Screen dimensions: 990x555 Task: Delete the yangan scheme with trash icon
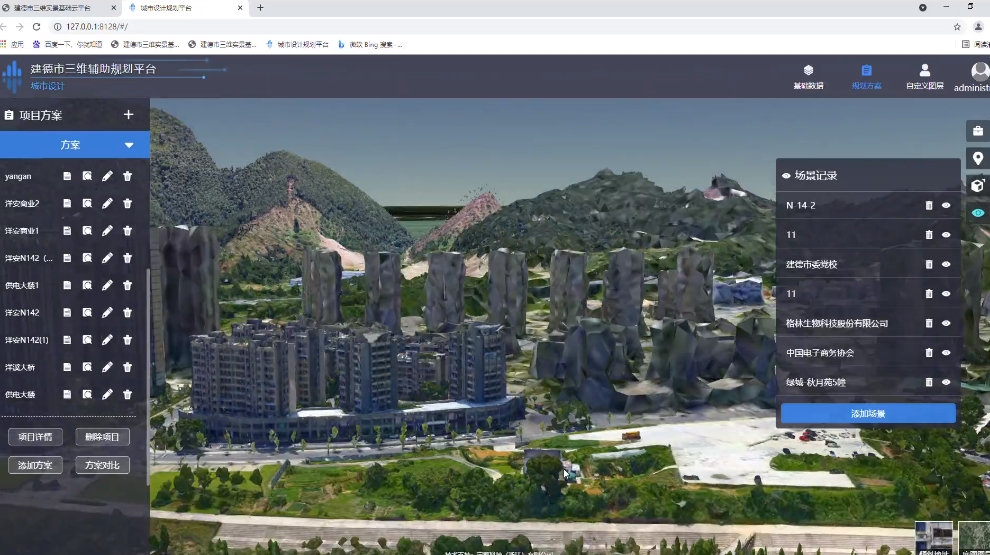click(128, 176)
